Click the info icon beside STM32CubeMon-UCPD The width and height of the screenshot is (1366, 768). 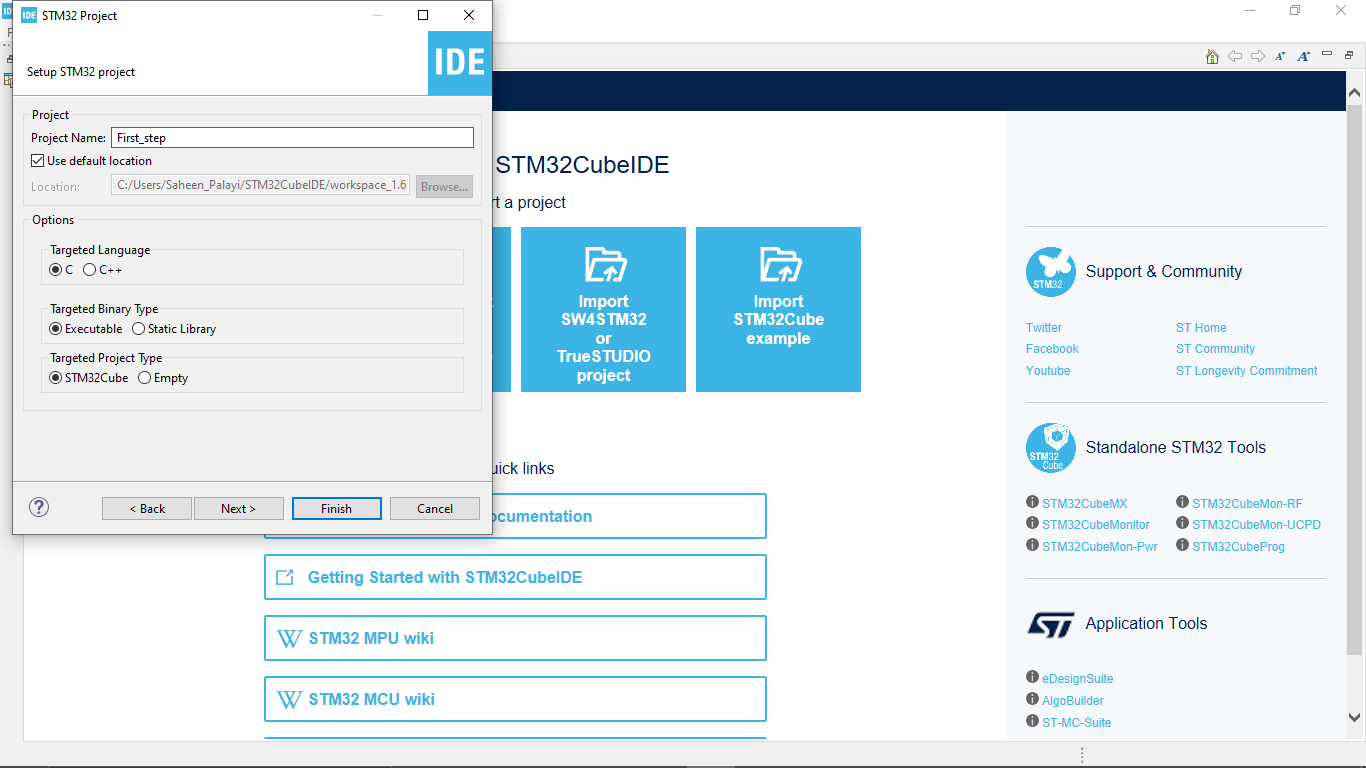[1182, 523]
